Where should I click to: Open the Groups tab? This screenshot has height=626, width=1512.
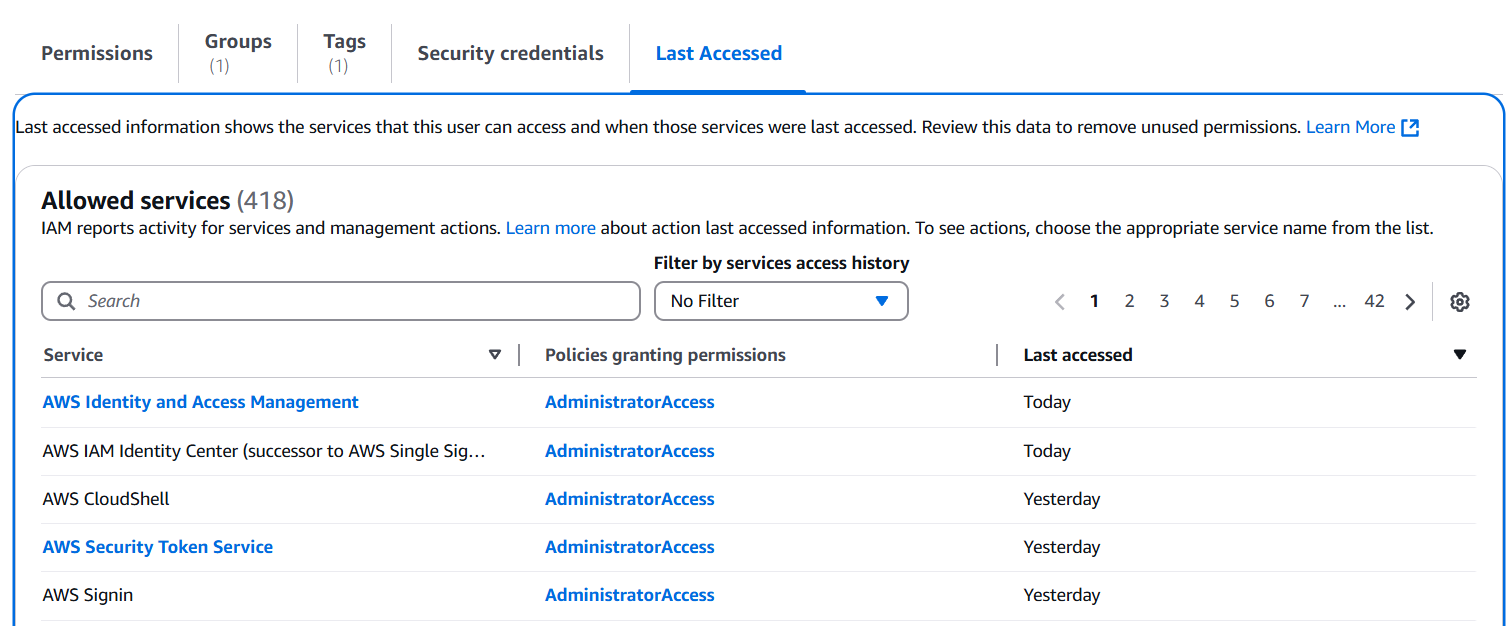coord(238,54)
